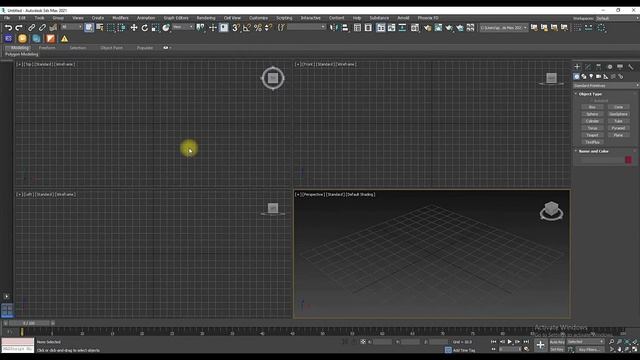
Task: Click the Teapot primitive button
Action: pos(592,135)
